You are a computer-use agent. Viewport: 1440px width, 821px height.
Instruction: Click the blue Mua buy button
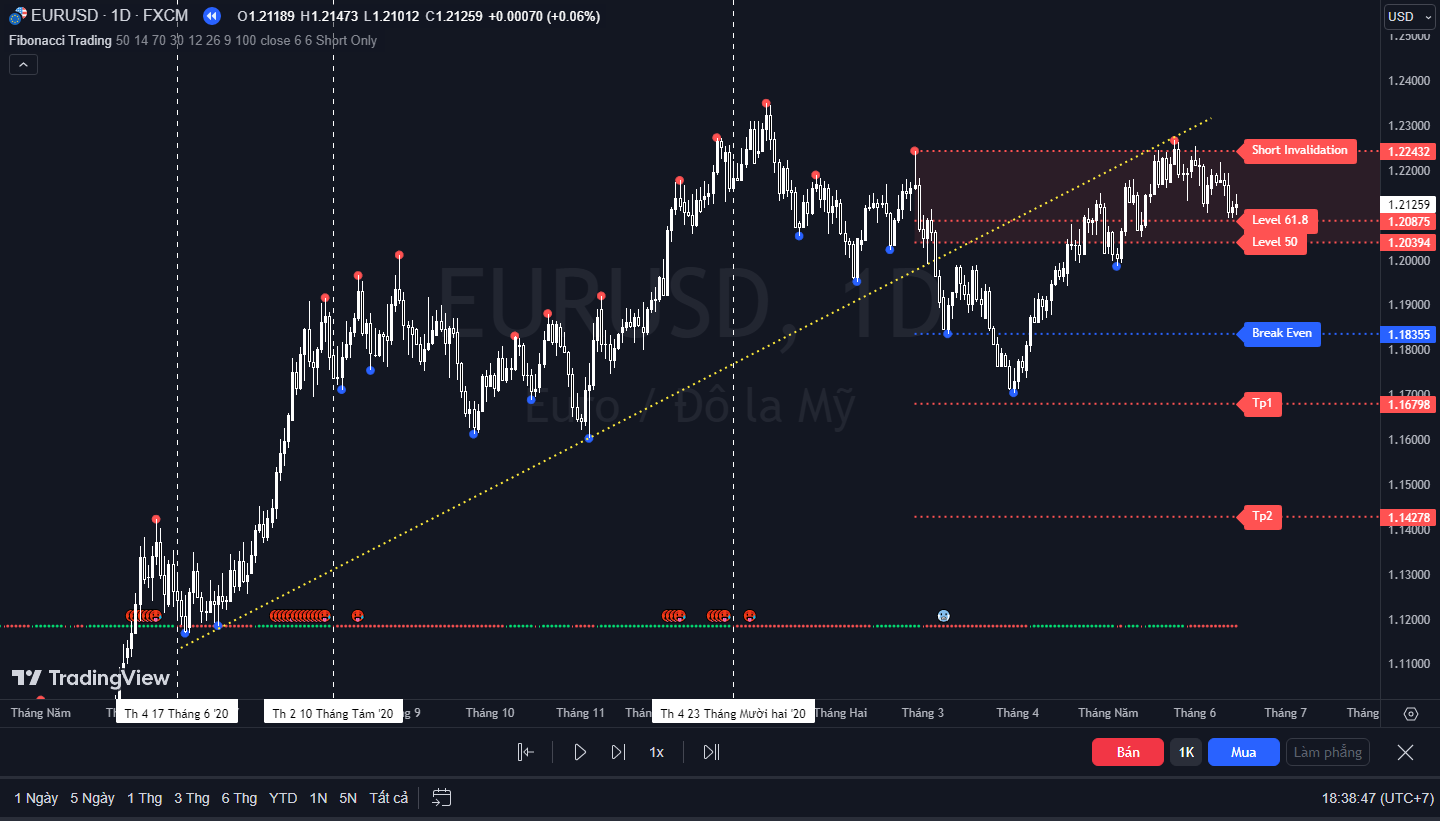(x=1244, y=752)
